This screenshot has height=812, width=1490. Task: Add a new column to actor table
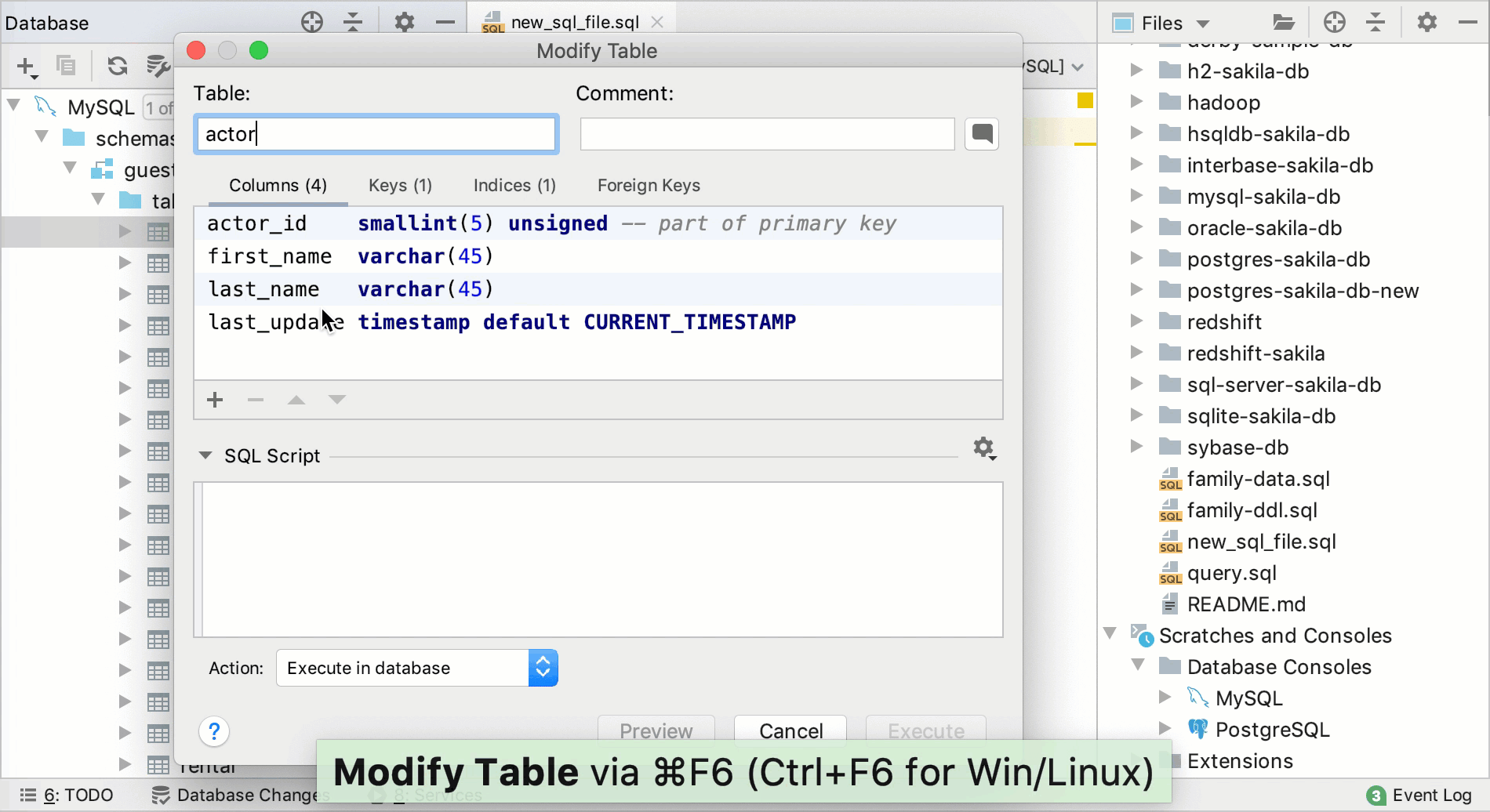click(214, 400)
